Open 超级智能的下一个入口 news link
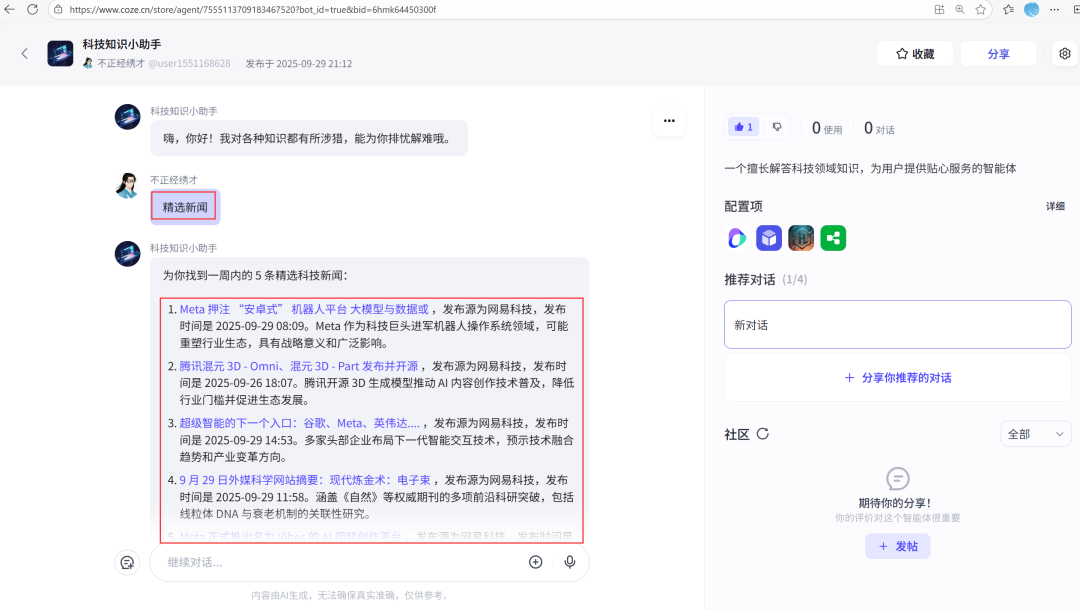 (300, 423)
